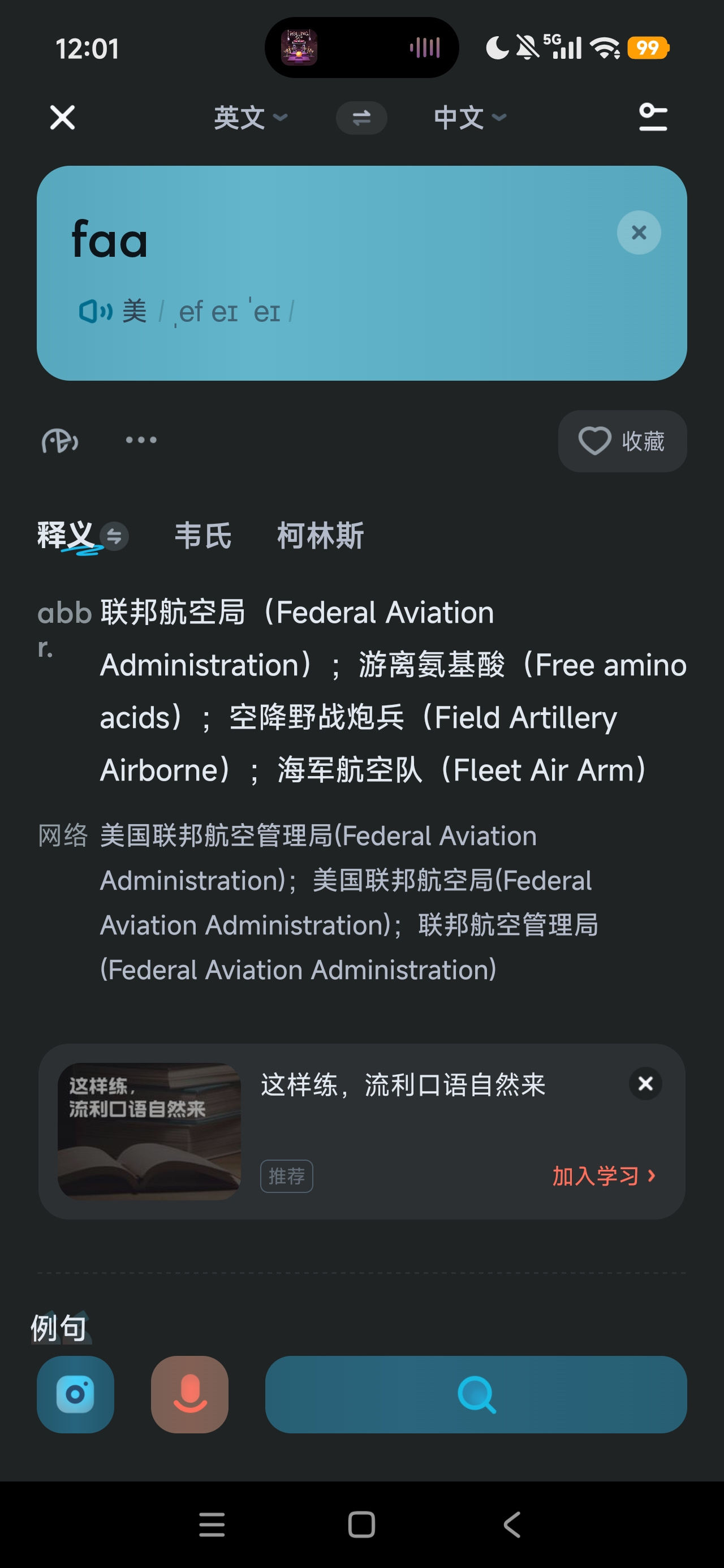Open the speaking course book thumbnail

(149, 1131)
